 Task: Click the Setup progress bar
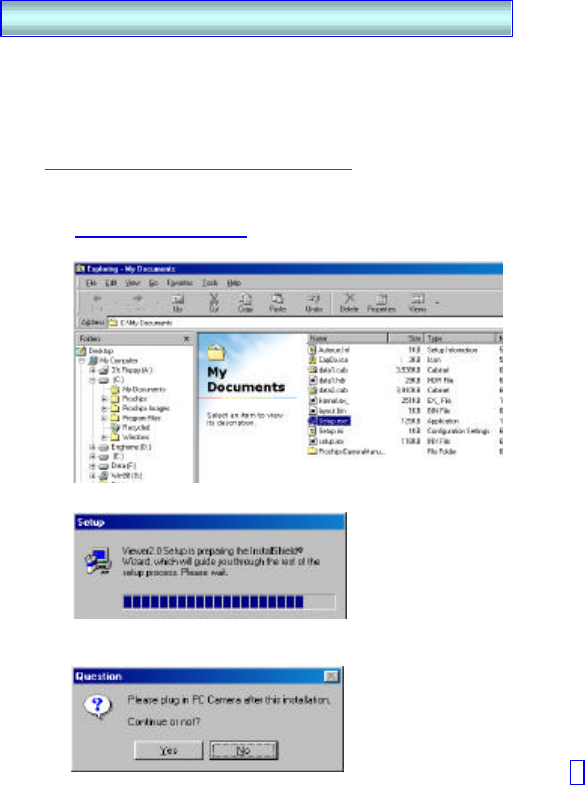pos(229,602)
